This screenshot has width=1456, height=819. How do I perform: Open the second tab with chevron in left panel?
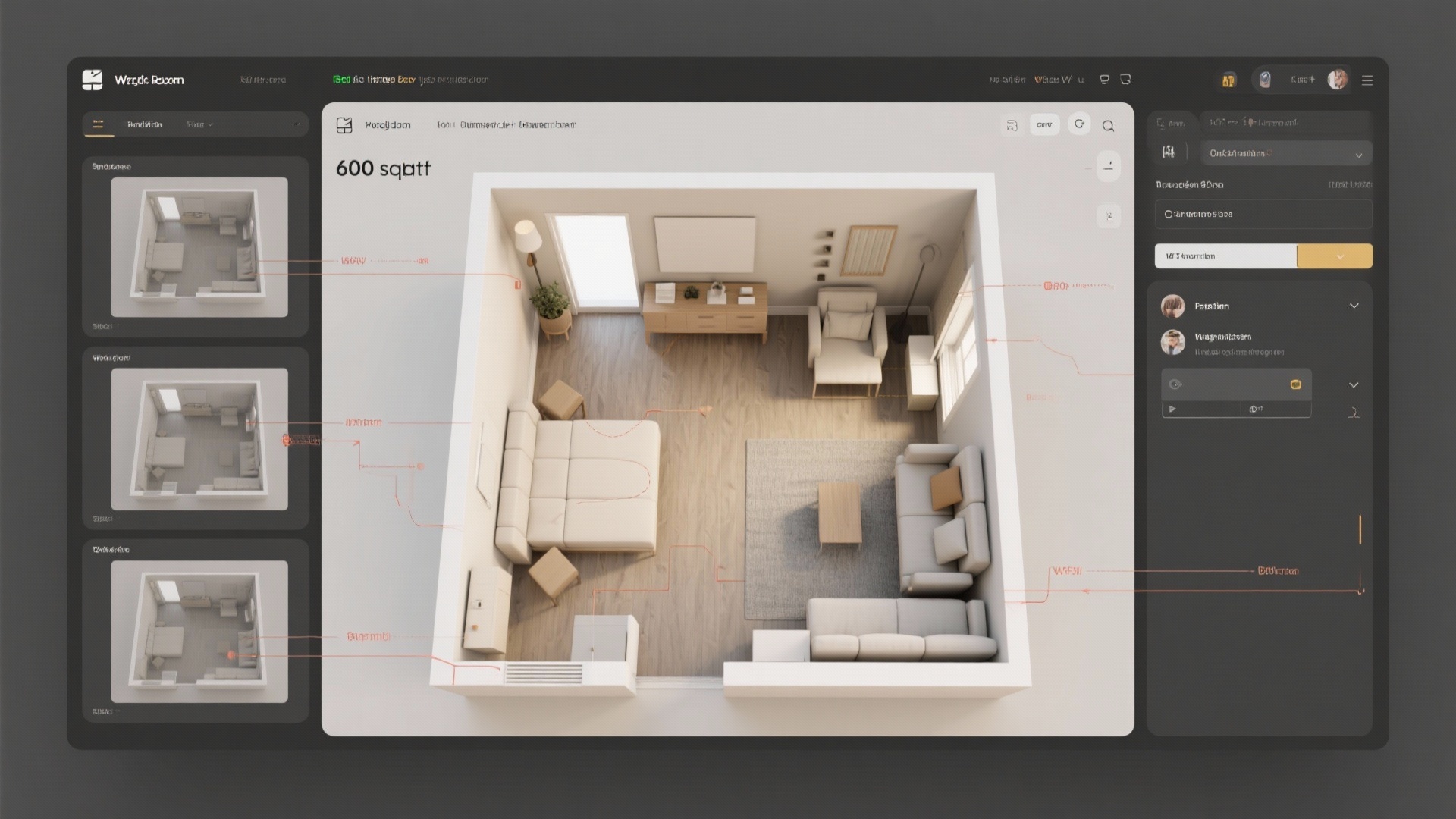199,124
